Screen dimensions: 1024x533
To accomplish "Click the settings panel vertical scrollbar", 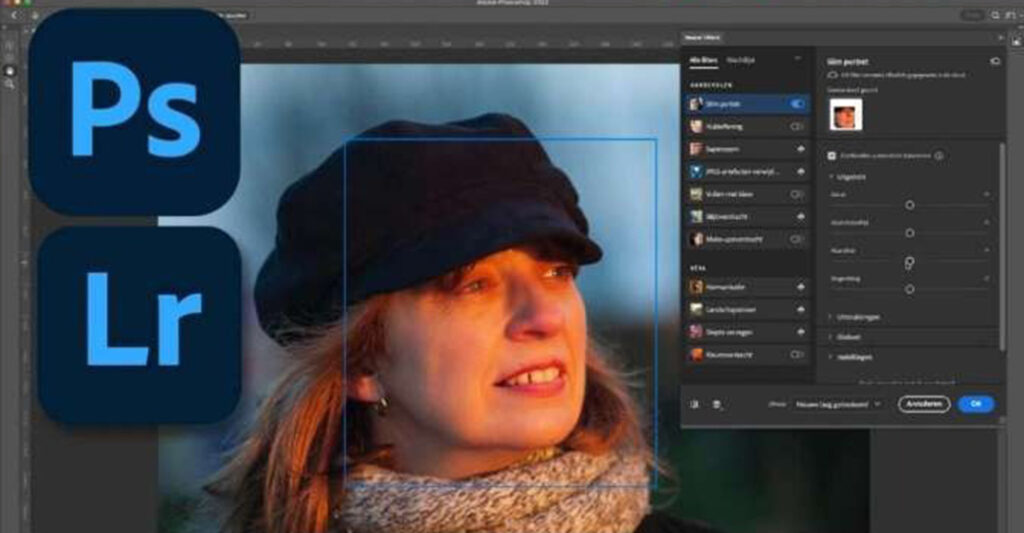I will (1001, 247).
